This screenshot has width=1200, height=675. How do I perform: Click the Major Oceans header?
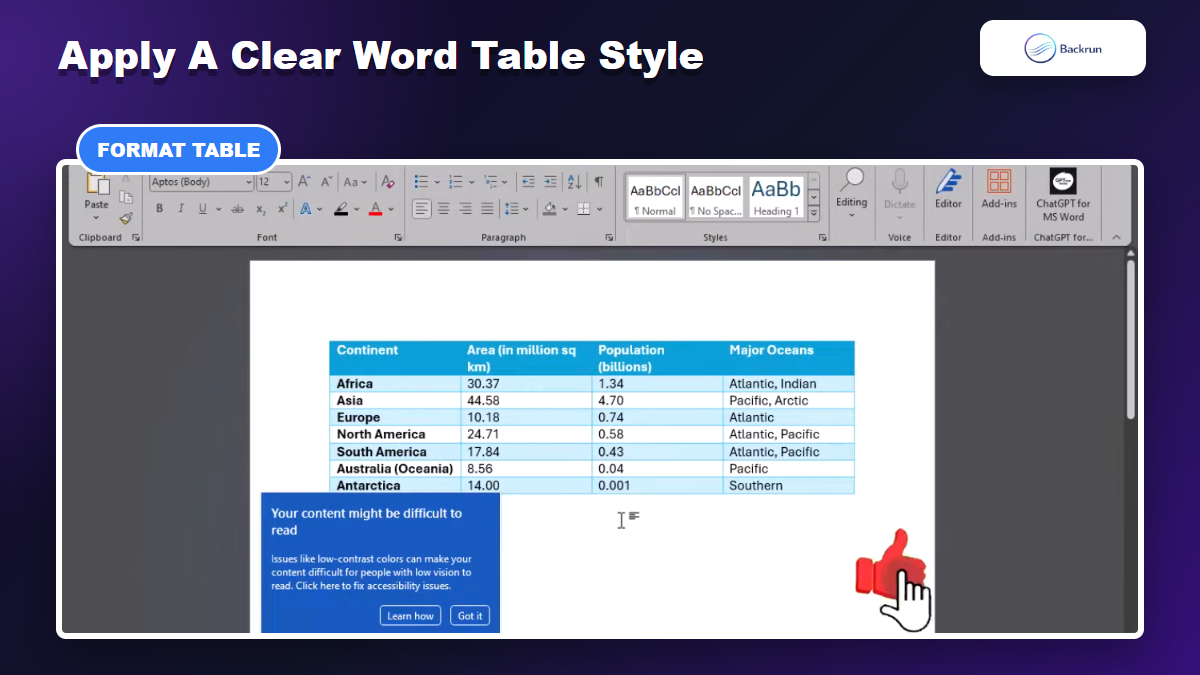point(789,358)
